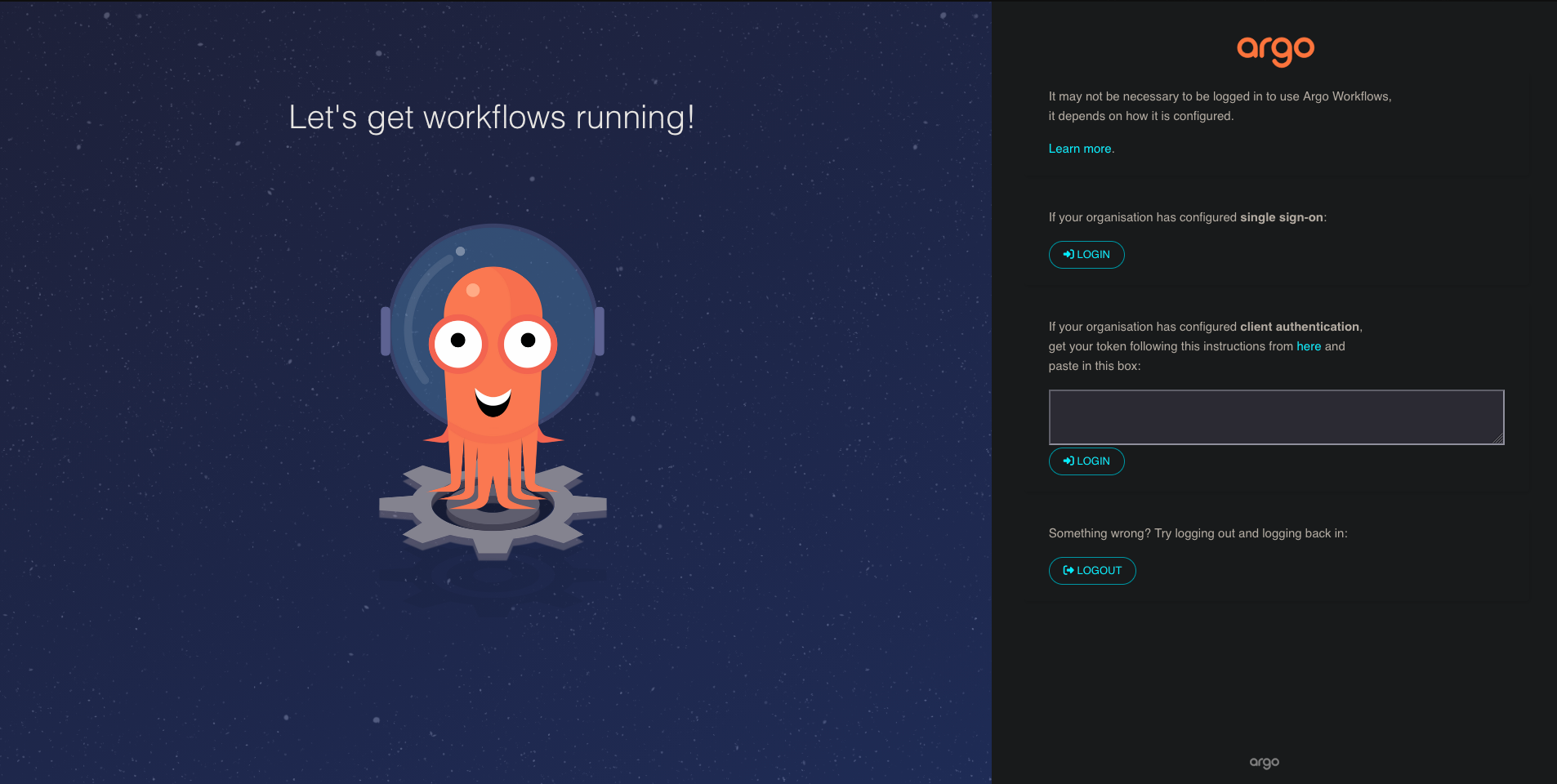Click the Argo octopus mascot illustration
The width and height of the screenshot is (1557, 784).
(x=493, y=392)
